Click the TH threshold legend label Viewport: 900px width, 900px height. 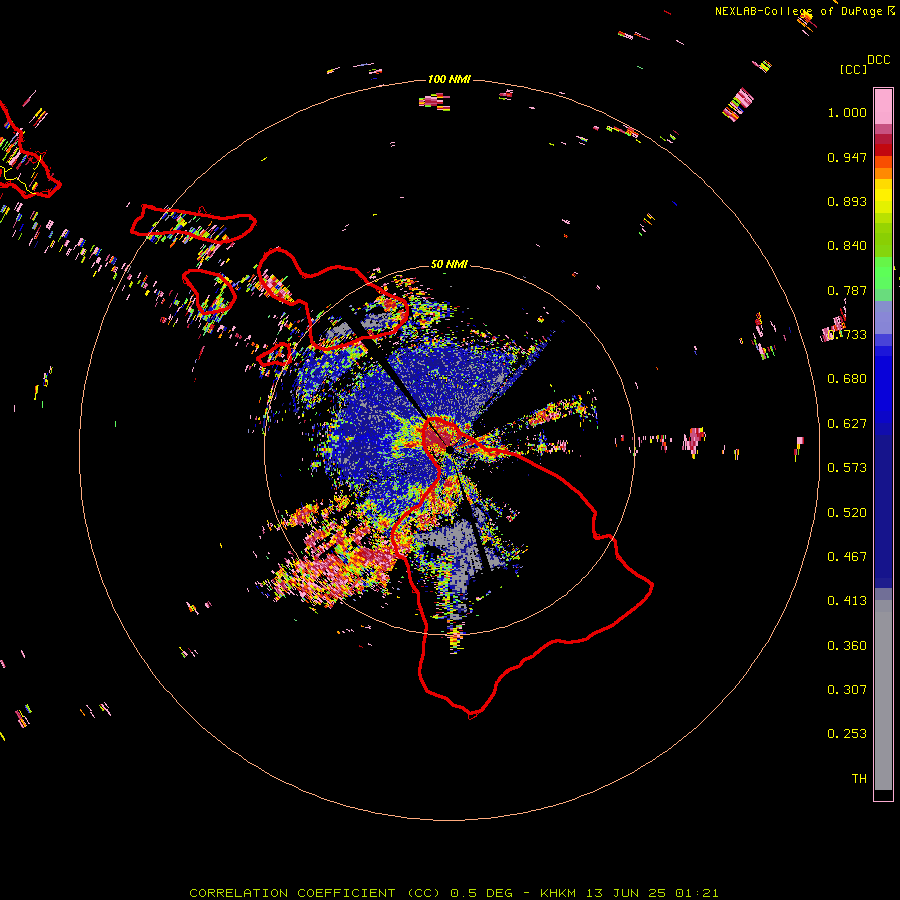[x=859, y=779]
